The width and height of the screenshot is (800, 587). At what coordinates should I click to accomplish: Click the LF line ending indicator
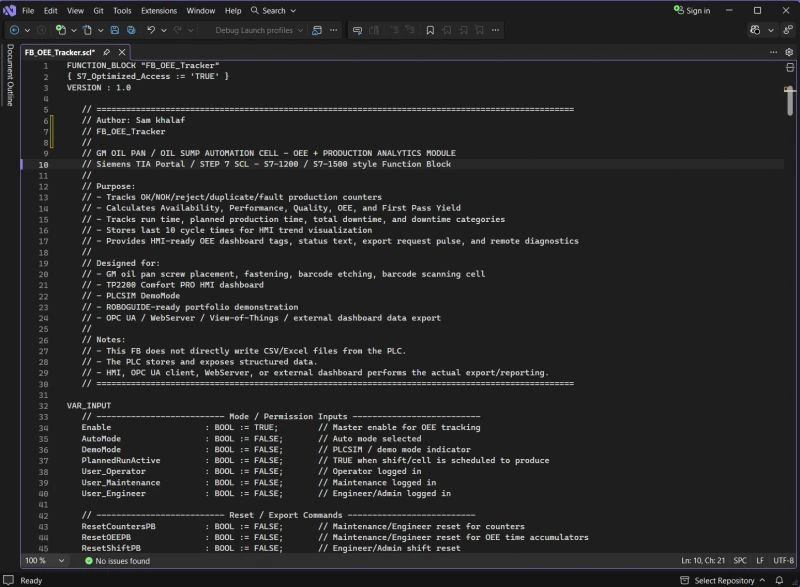(760, 560)
